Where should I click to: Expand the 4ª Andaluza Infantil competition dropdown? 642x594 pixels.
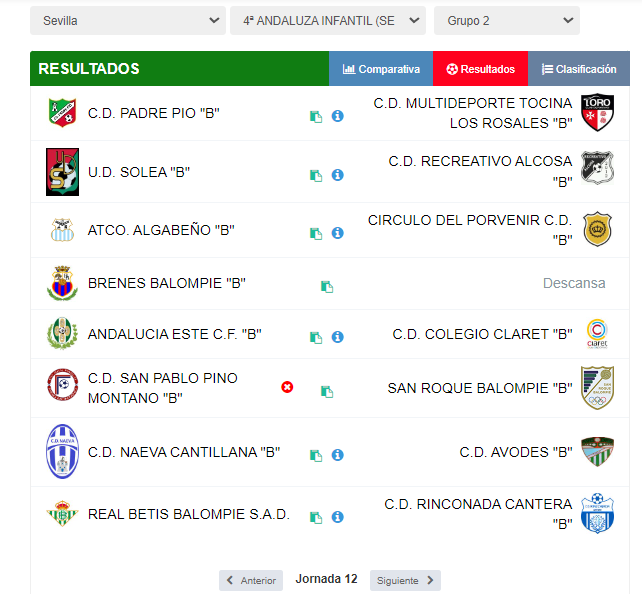pyautogui.click(x=328, y=20)
